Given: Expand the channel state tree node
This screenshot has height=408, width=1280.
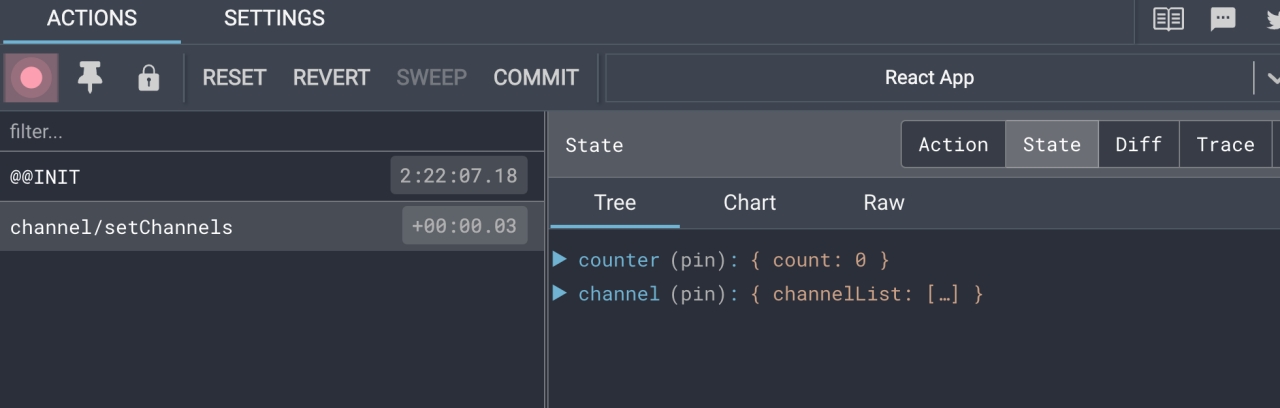Looking at the screenshot, I should click(x=560, y=294).
